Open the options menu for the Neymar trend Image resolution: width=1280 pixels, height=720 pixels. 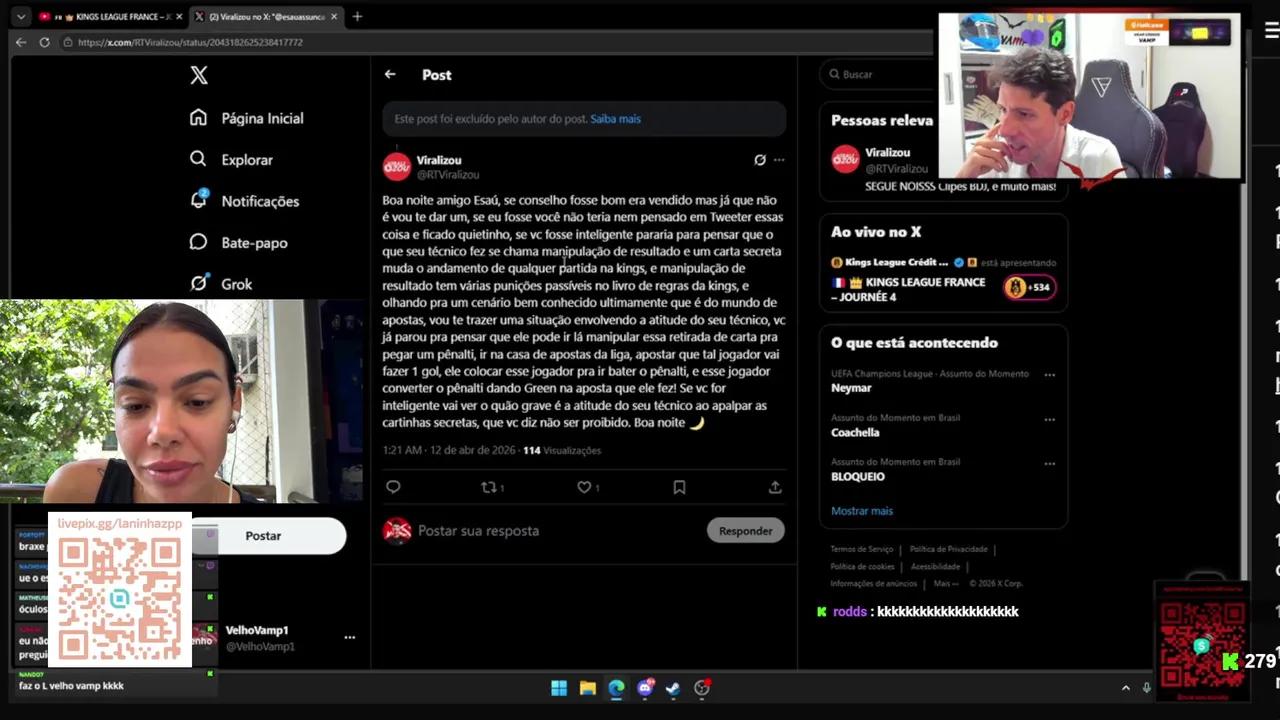(1049, 375)
